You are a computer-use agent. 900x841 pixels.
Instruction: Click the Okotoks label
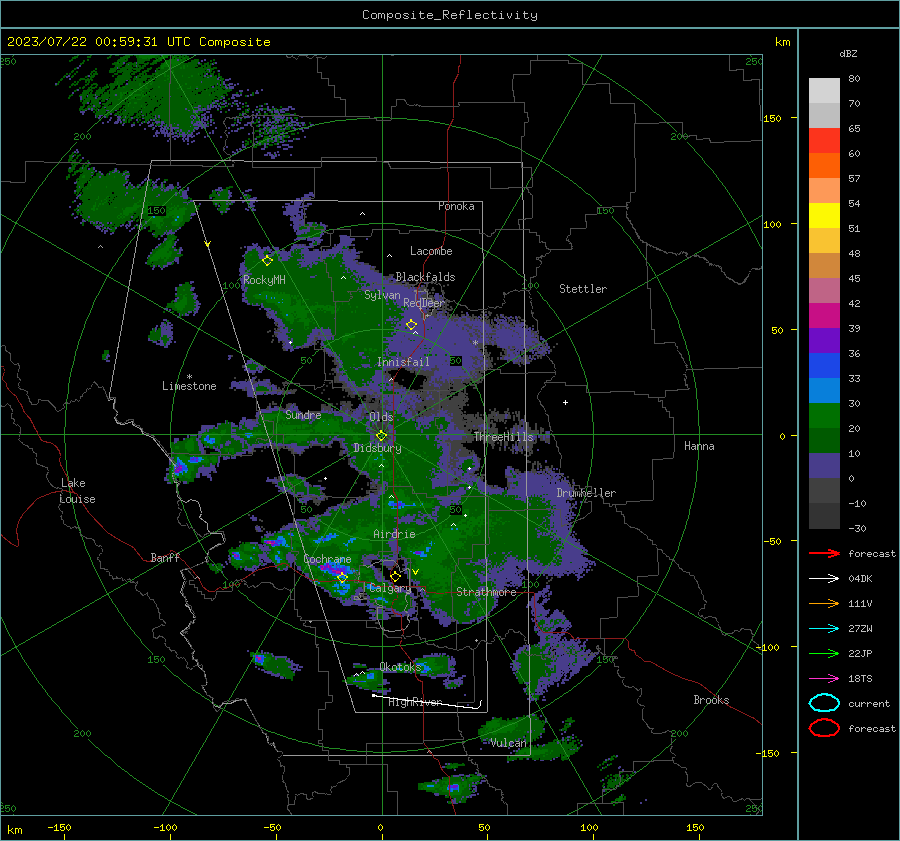[x=400, y=667]
